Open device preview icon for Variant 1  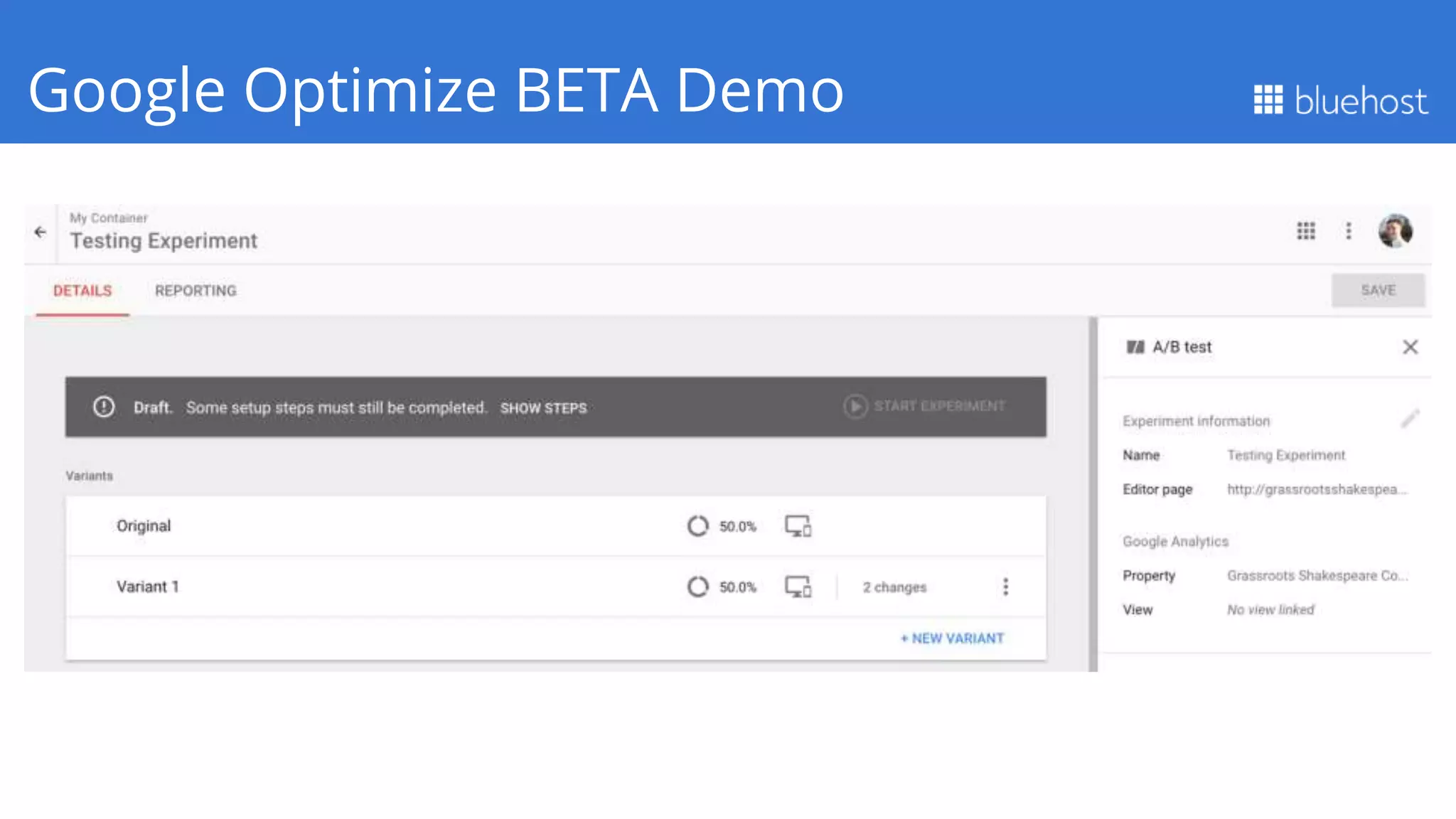click(798, 587)
